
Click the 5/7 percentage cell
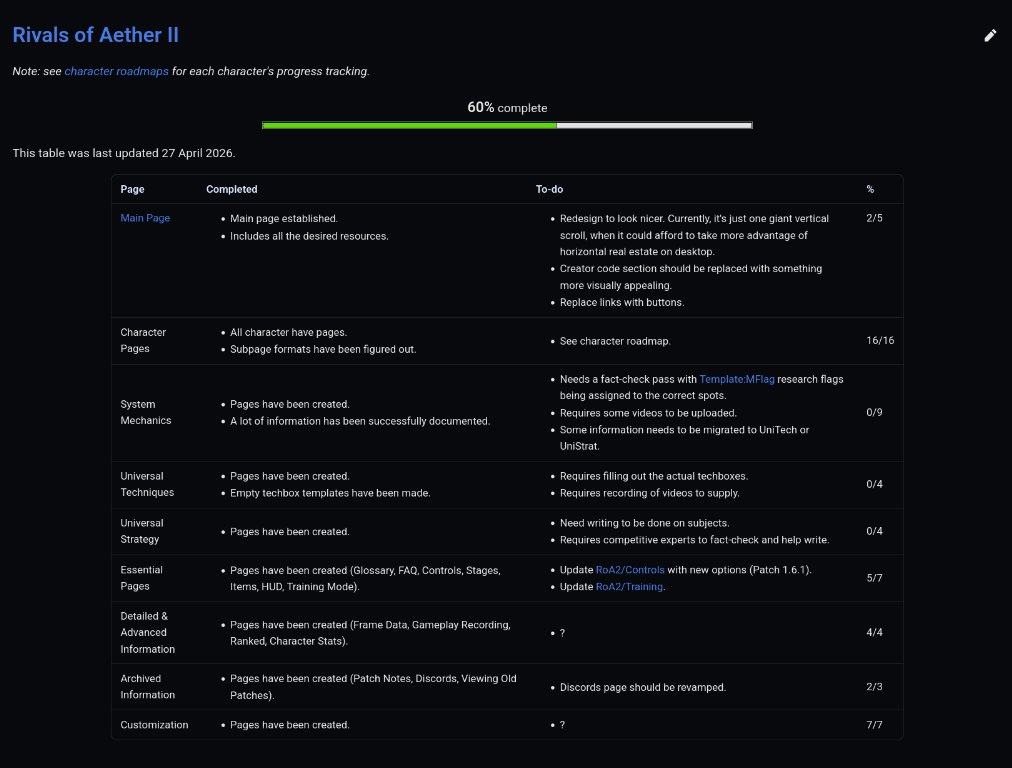coord(875,578)
